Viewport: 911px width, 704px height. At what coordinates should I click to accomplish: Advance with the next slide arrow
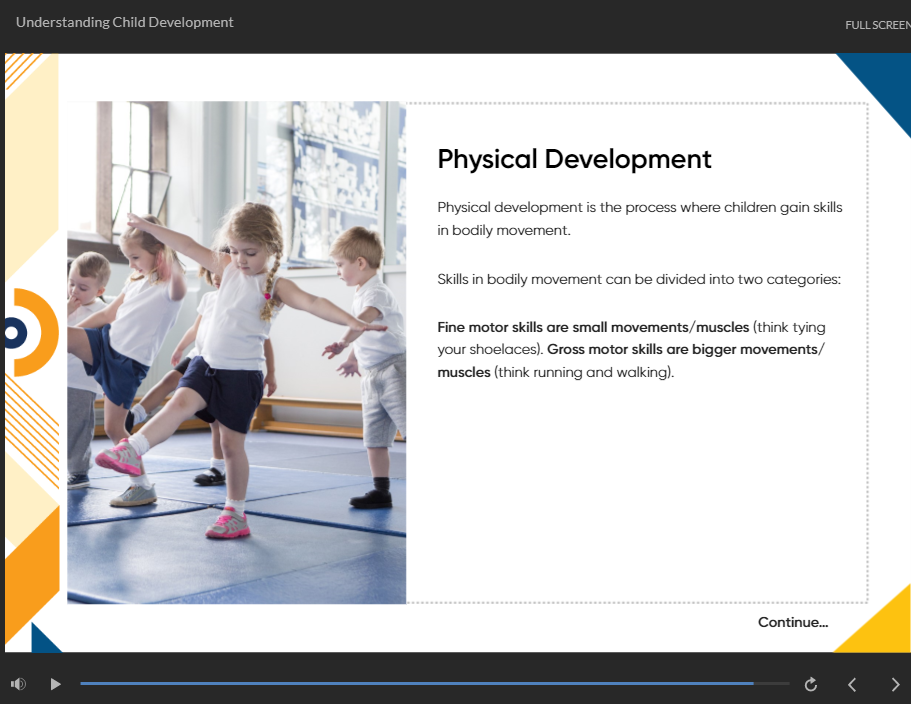pos(895,684)
